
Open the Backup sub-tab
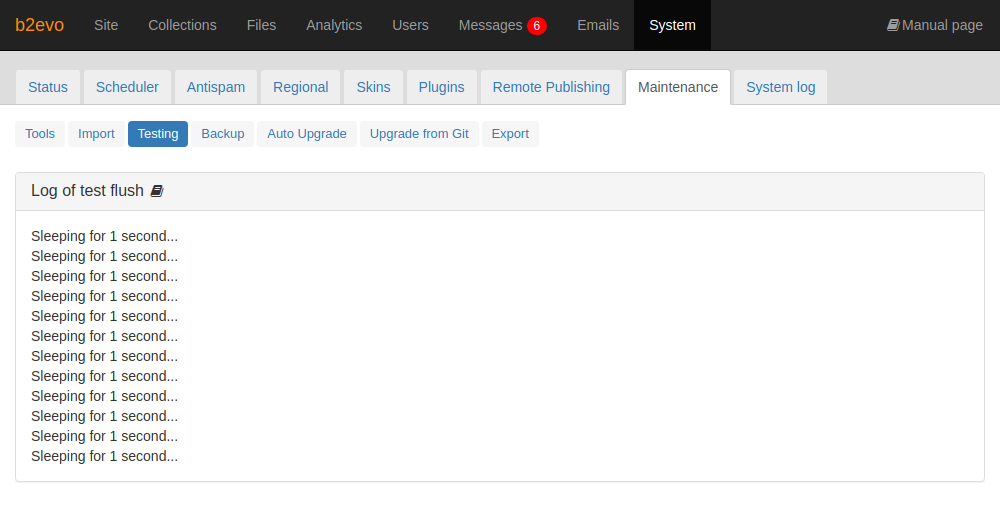(x=223, y=134)
